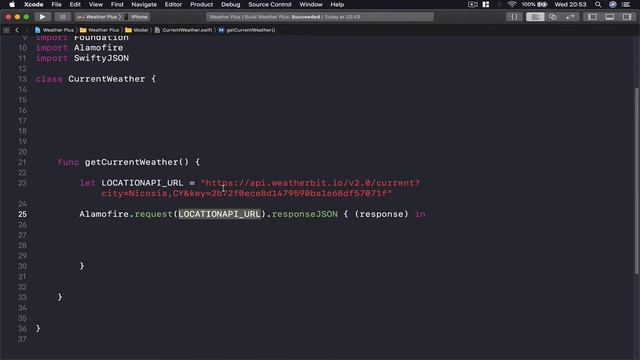Click the editor vertical scrollbar
The height and width of the screenshot is (360, 640).
(637, 182)
